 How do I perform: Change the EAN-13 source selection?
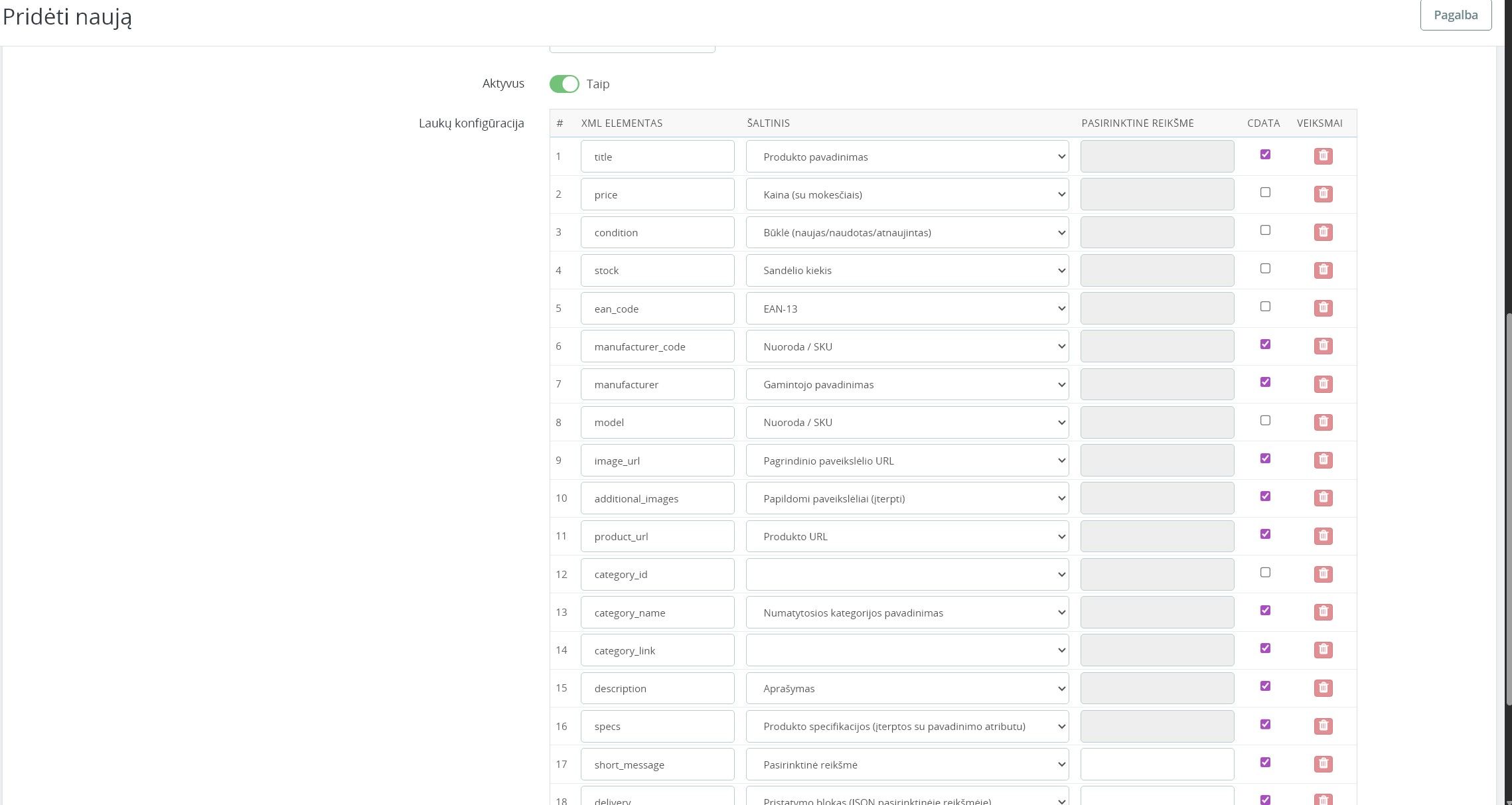click(x=907, y=309)
